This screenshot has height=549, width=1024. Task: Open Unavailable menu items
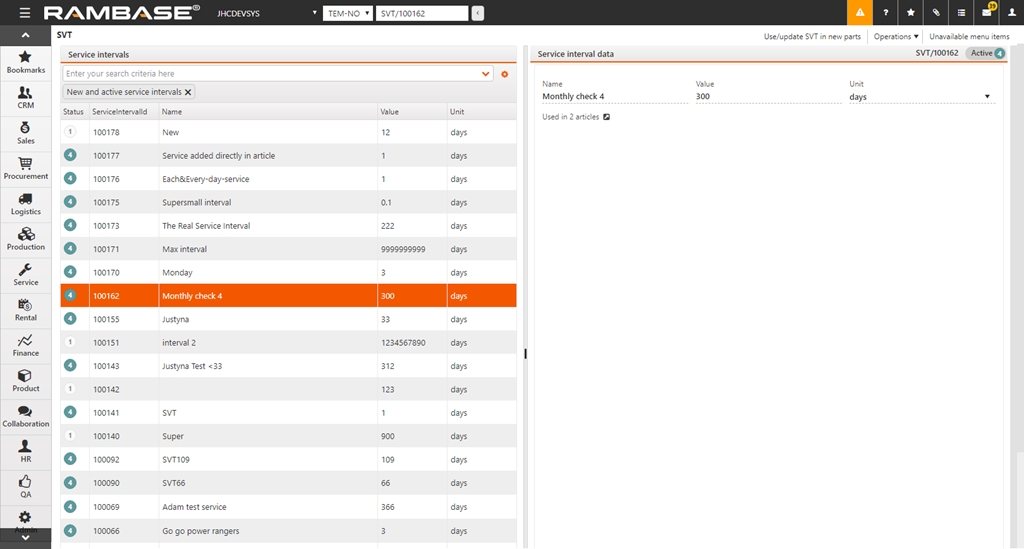pos(969,36)
